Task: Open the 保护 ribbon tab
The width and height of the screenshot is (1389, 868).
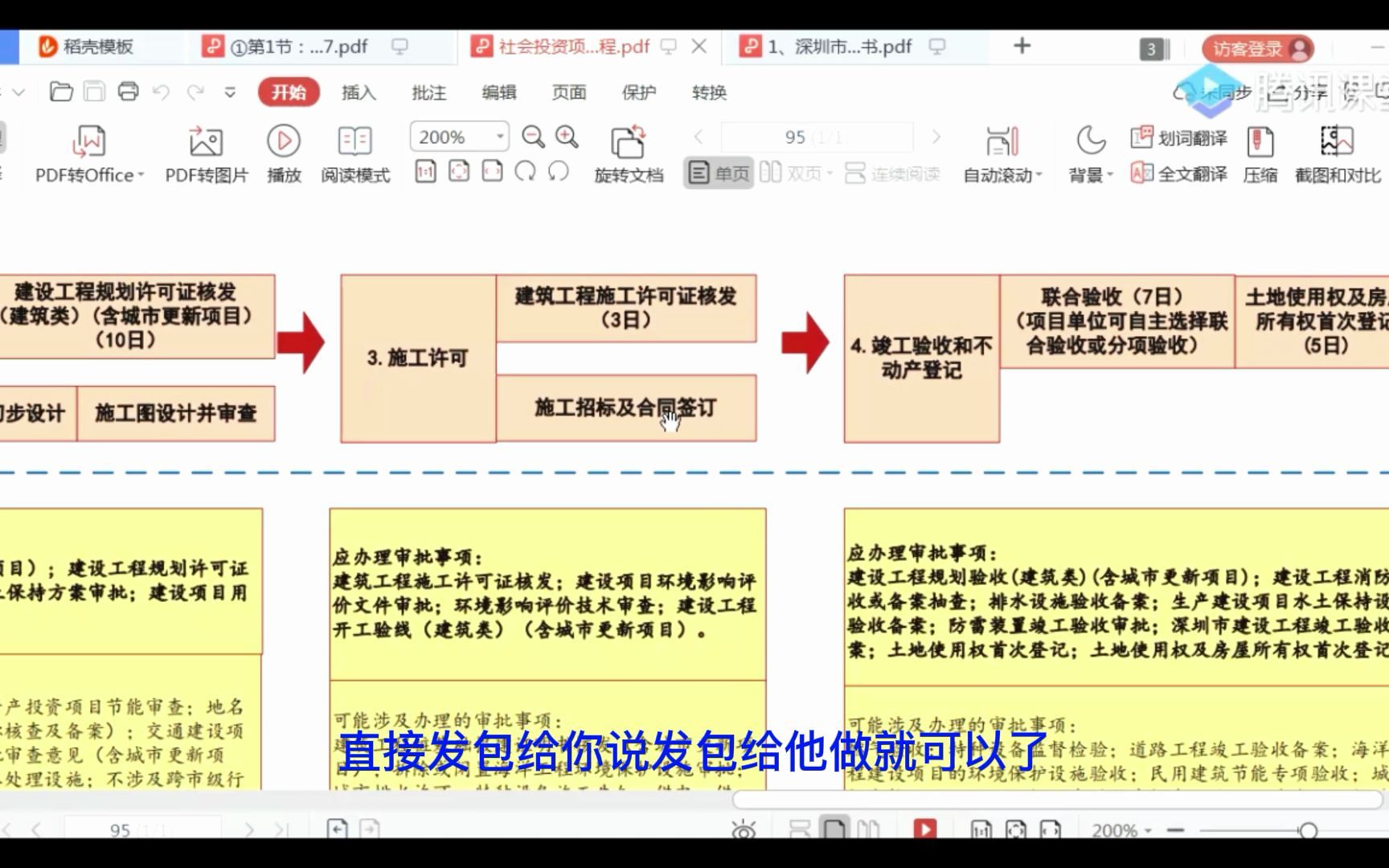Action: point(638,92)
